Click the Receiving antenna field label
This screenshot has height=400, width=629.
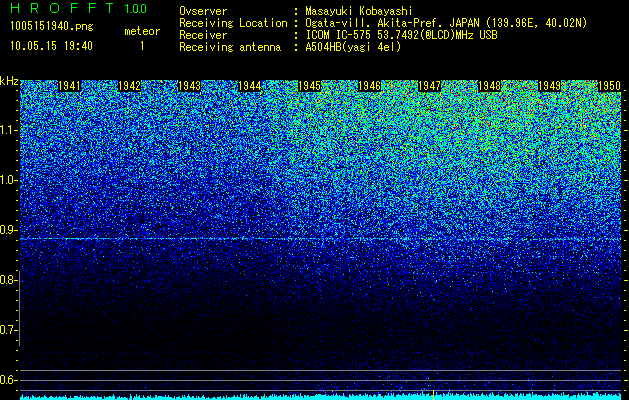(x=230, y=47)
